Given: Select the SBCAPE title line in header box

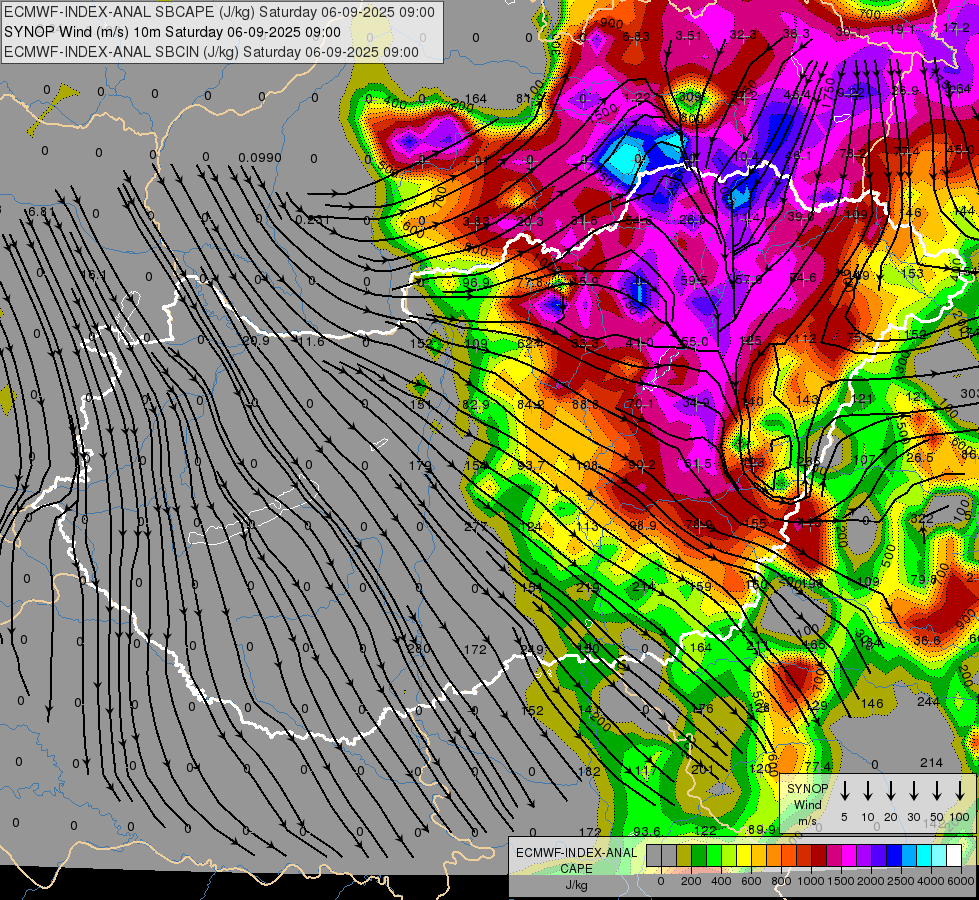Looking at the screenshot, I should click(x=219, y=12).
